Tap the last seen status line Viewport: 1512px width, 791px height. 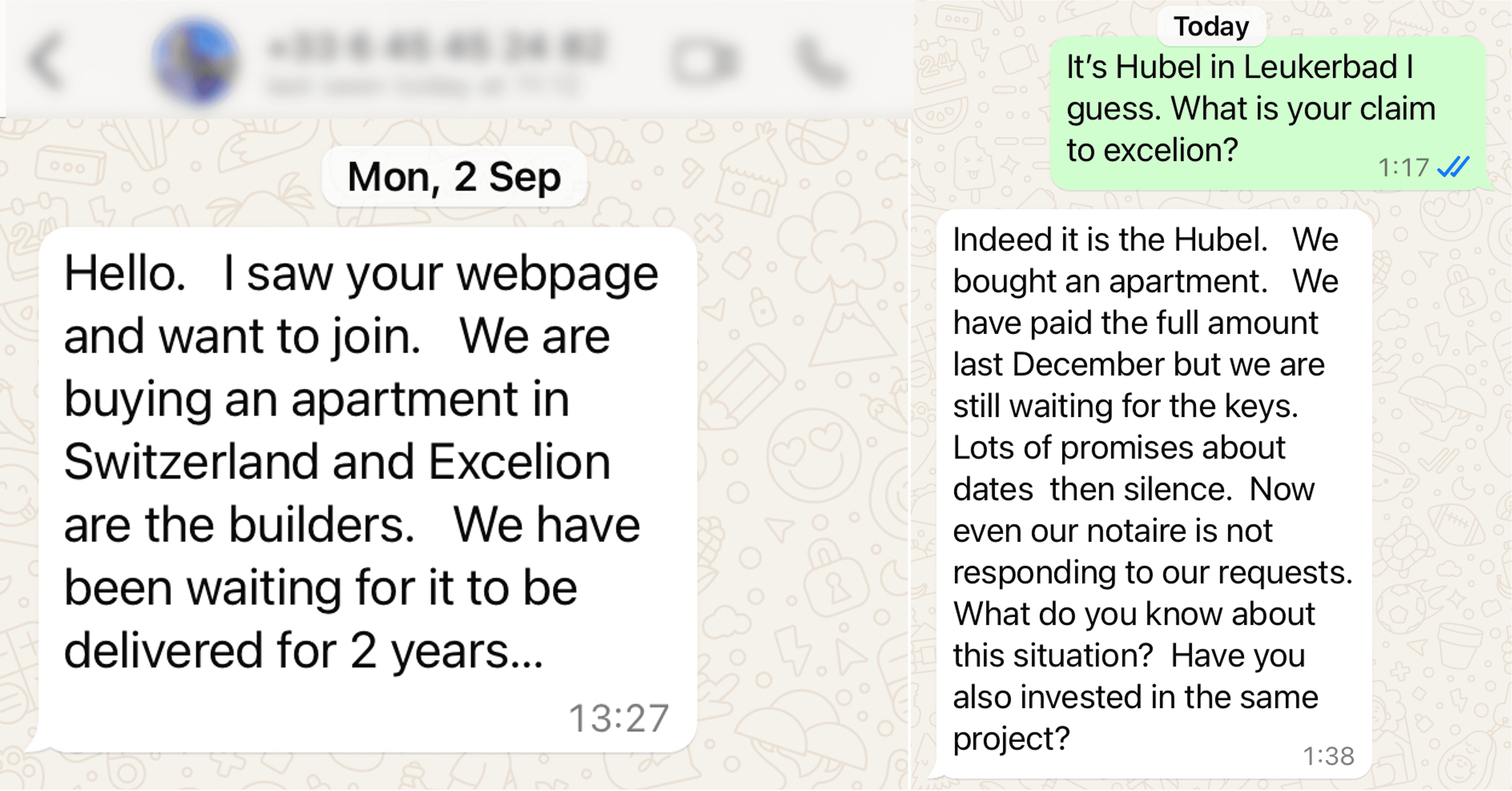point(423,86)
